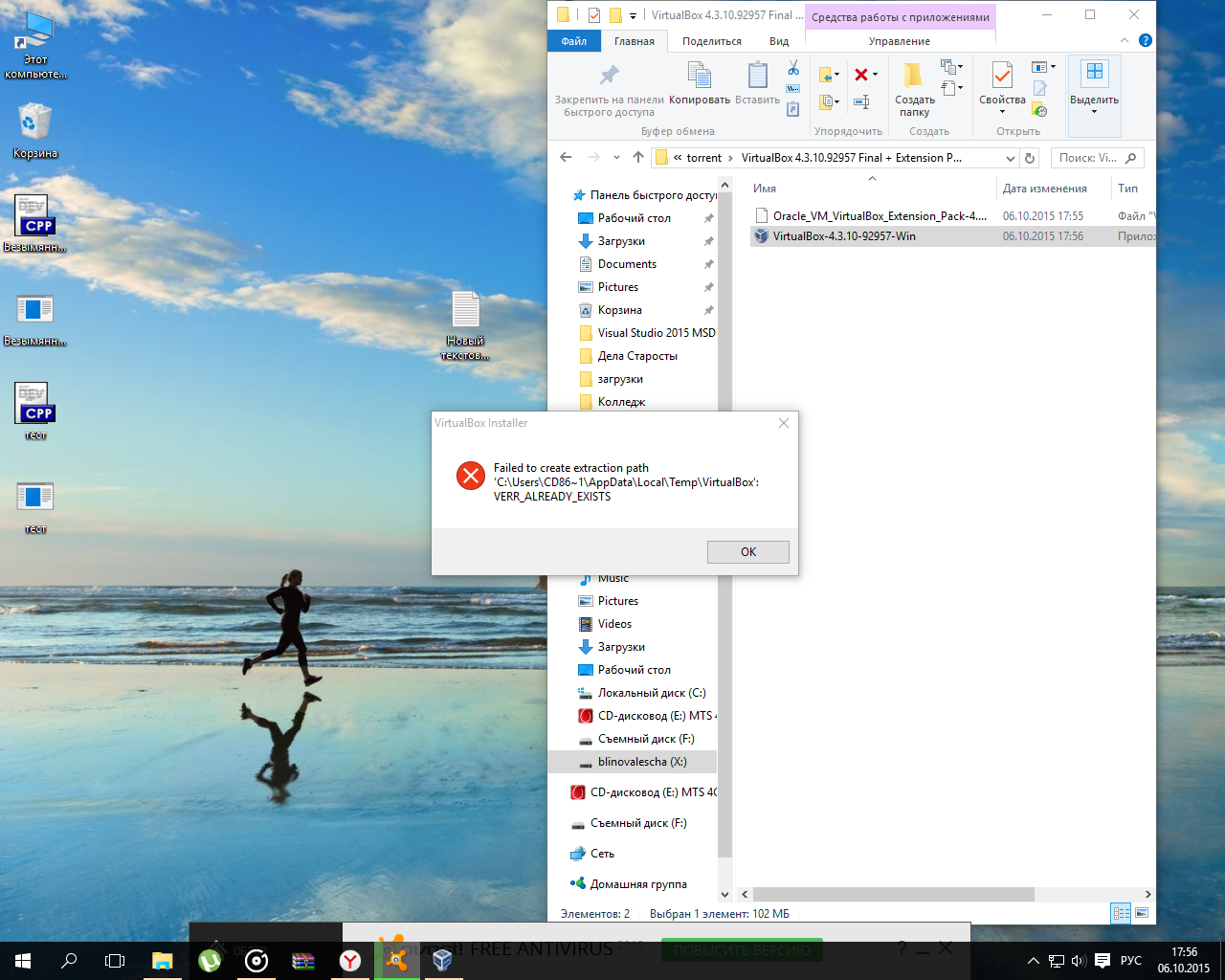Open 'Visual Studio 2015 MSD' folder in navigation pane
This screenshot has width=1225, height=980.
pyautogui.click(x=647, y=333)
